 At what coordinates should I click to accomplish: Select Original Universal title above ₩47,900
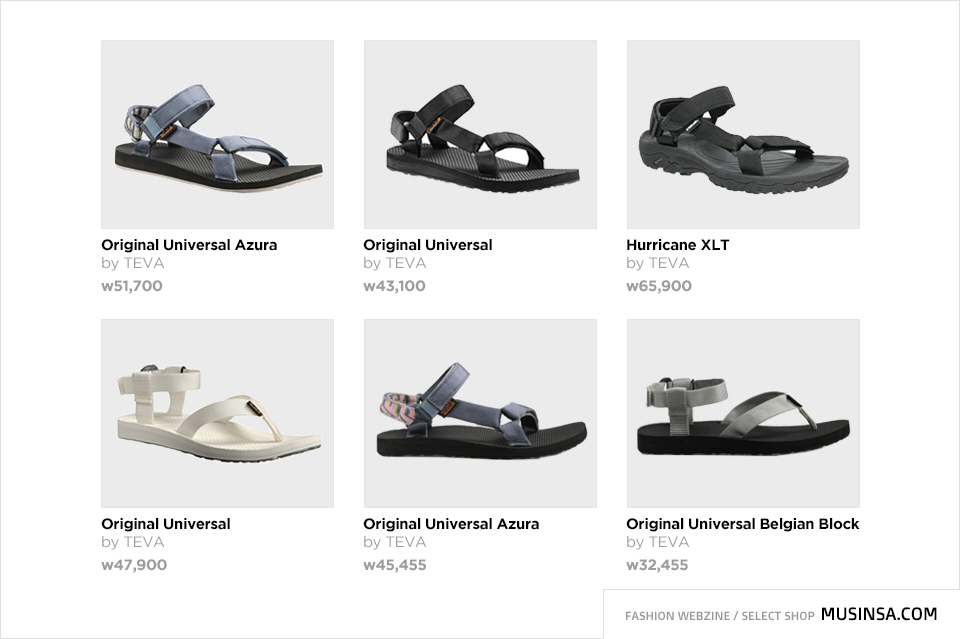pos(166,524)
